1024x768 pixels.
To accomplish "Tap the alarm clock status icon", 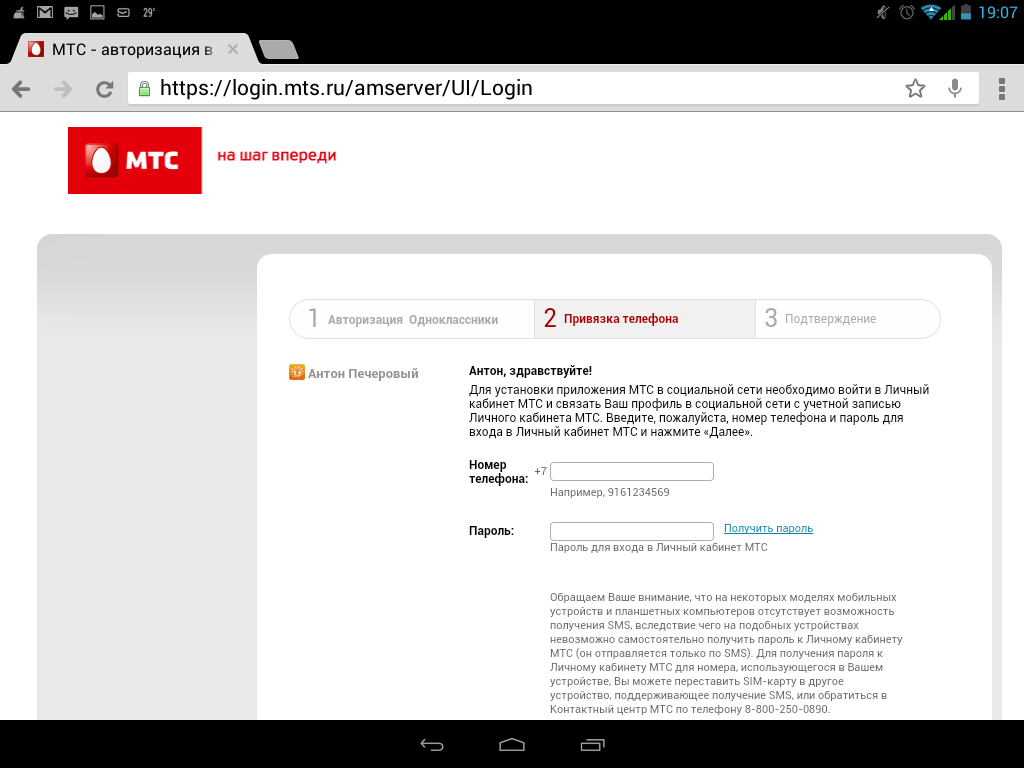I will pyautogui.click(x=906, y=12).
